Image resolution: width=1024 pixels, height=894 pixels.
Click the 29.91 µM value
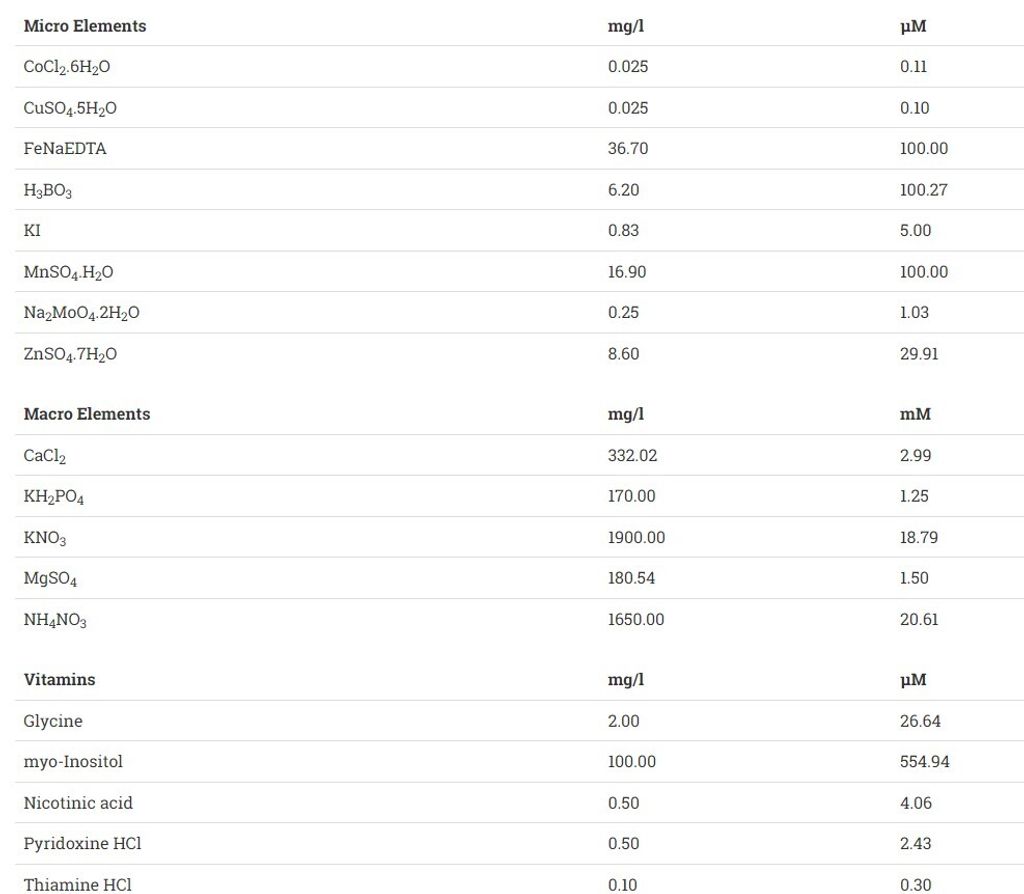[919, 354]
